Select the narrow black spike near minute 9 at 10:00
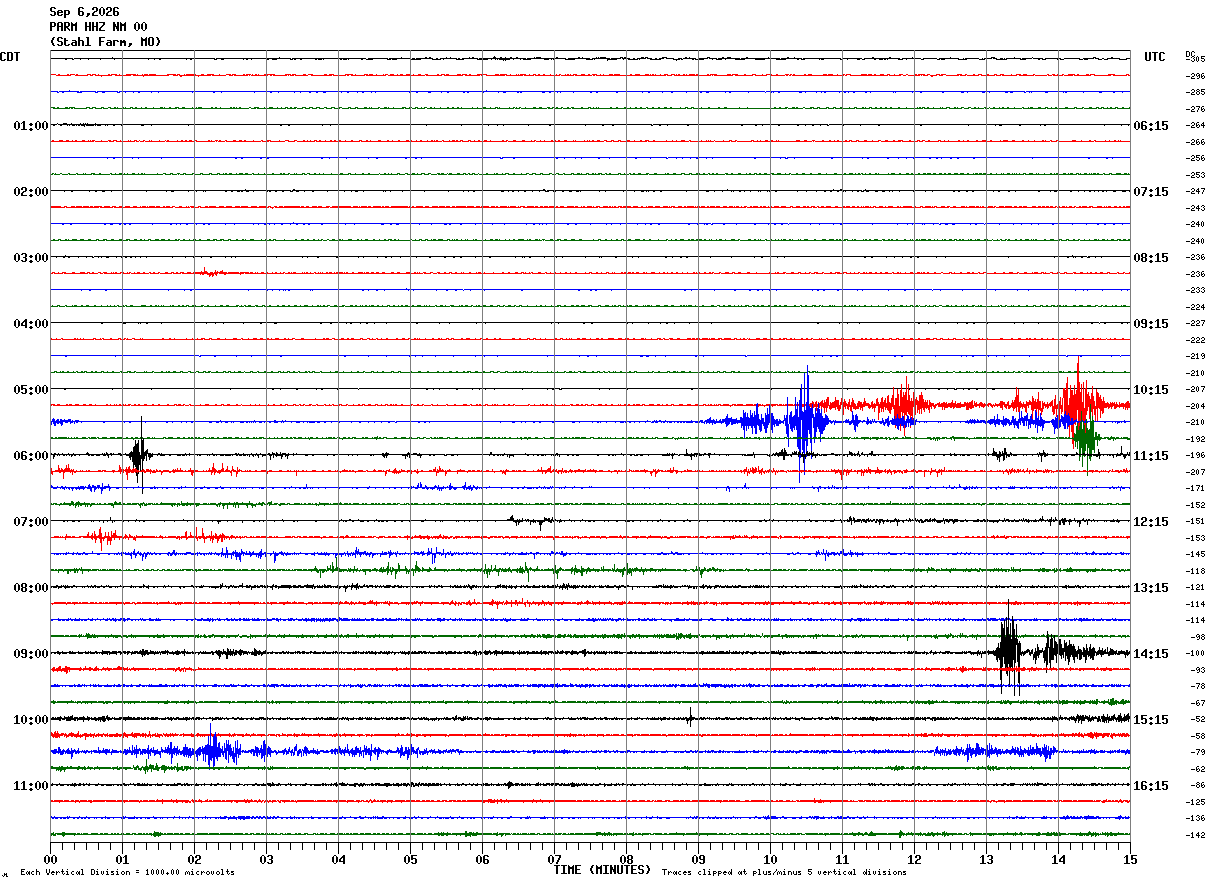The width and height of the screenshot is (1210, 886). click(690, 718)
